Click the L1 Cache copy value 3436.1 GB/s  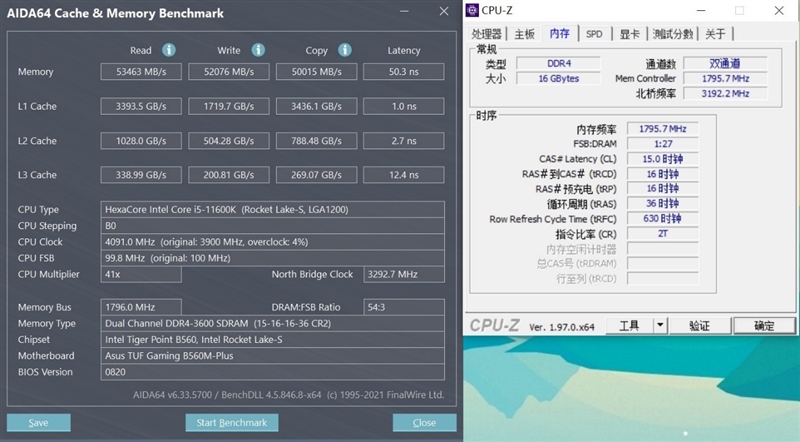tap(317, 106)
